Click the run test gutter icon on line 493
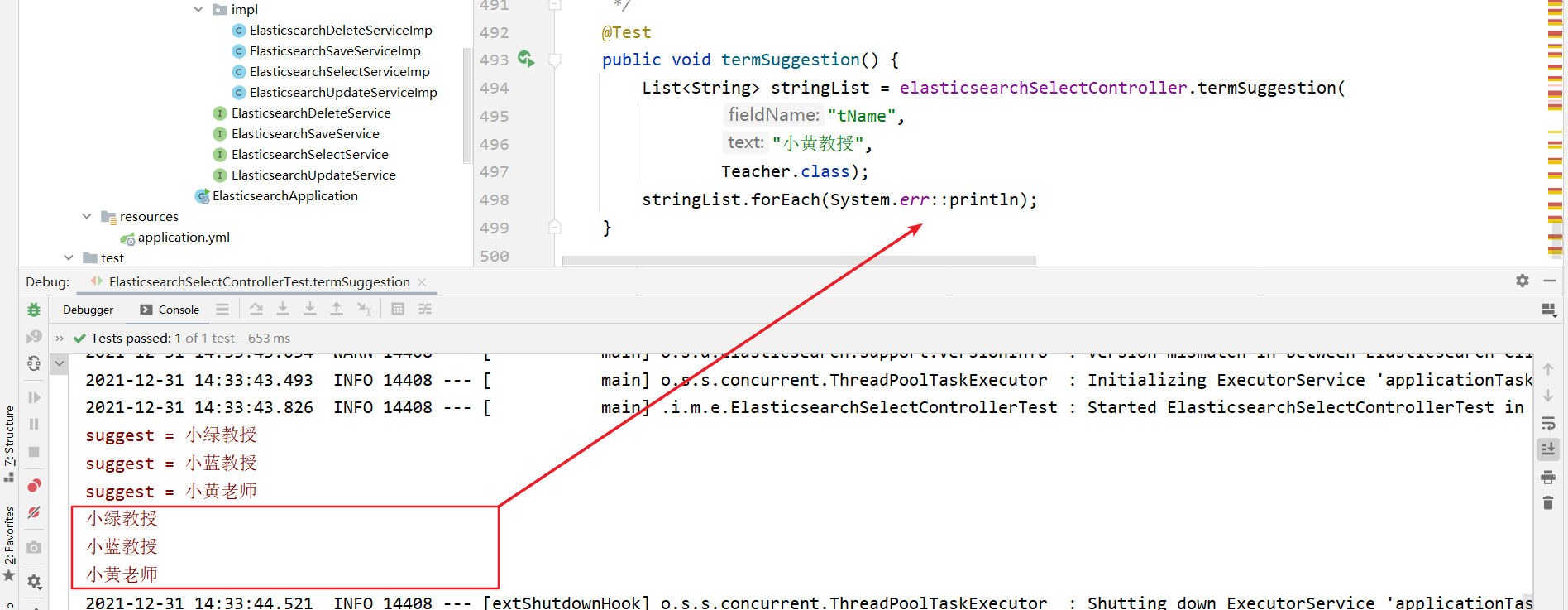Viewport: 1568px width, 610px height. pyautogui.click(x=526, y=59)
